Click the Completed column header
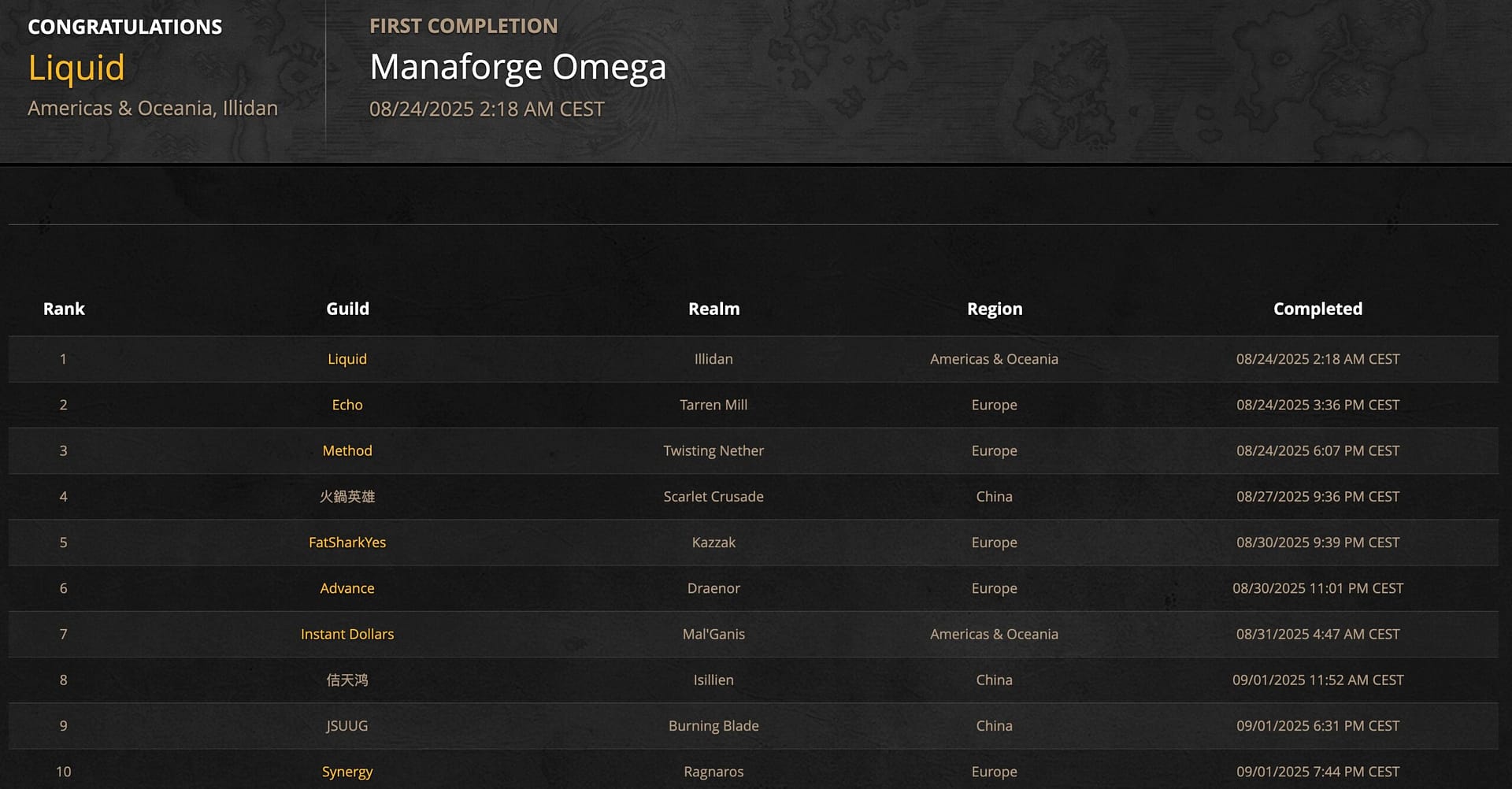Viewport: 1512px width, 789px height. (x=1317, y=309)
